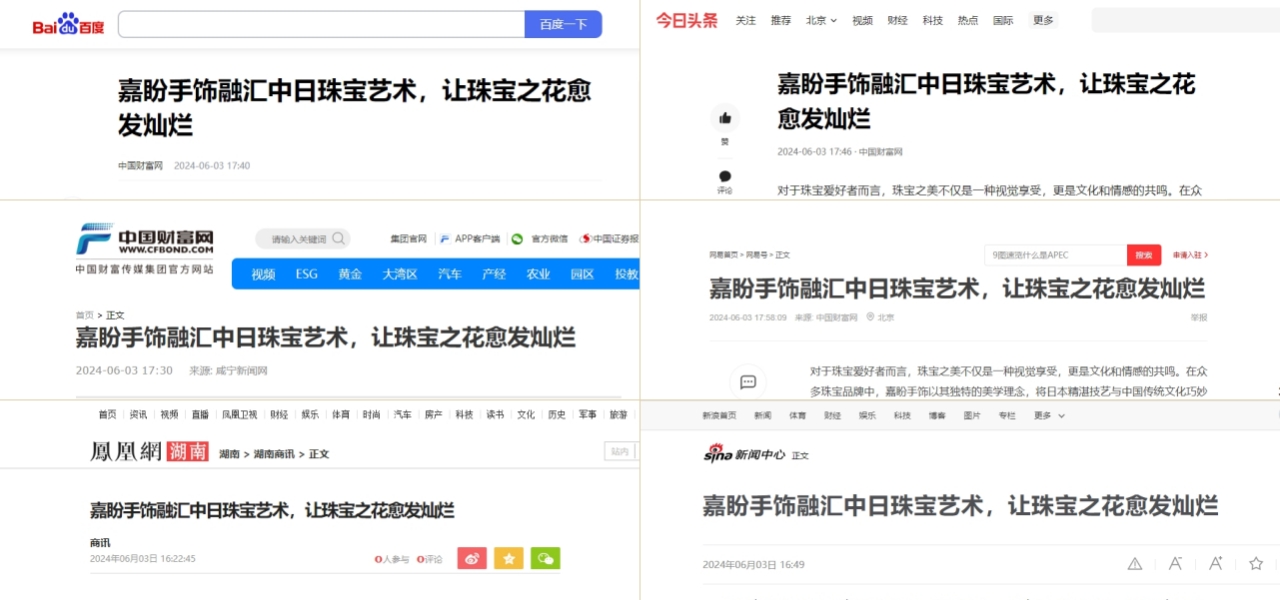Click the report warning triangle icon on Sina
The image size is (1280, 600).
[x=1134, y=563]
